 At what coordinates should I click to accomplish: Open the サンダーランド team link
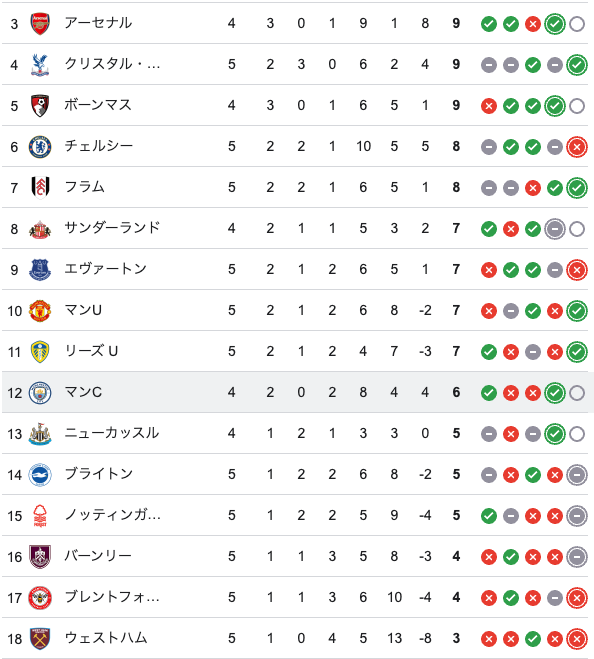pyautogui.click(x=112, y=228)
